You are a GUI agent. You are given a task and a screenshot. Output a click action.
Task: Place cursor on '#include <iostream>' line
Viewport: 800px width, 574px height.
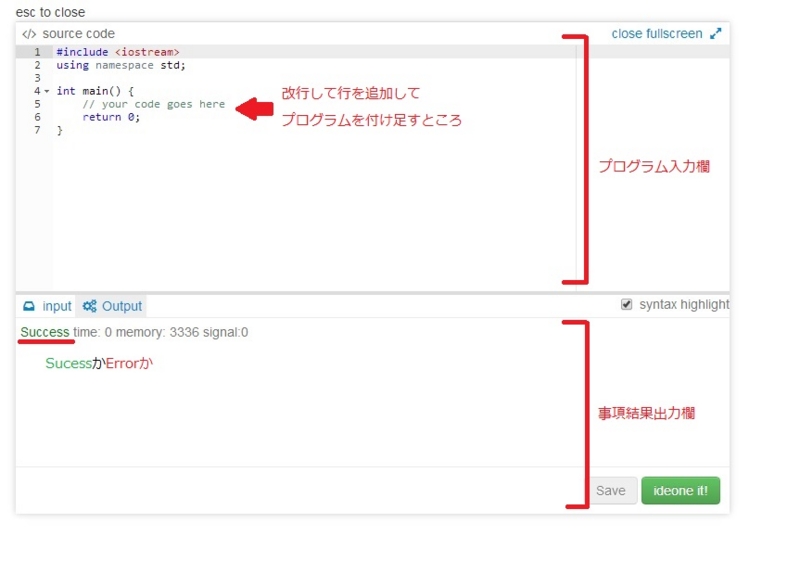point(118,52)
